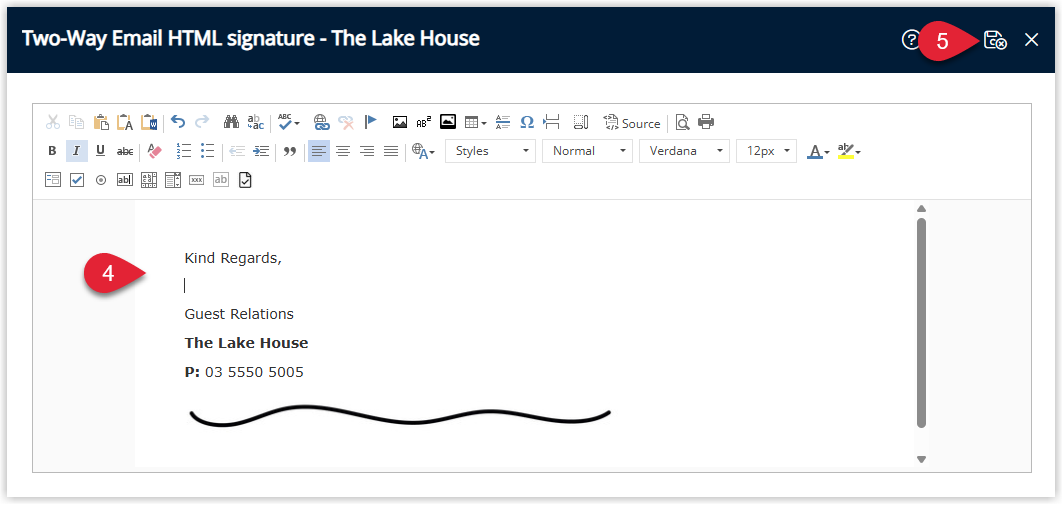Open the set language dropdown
1063x505 pixels.
point(423,151)
